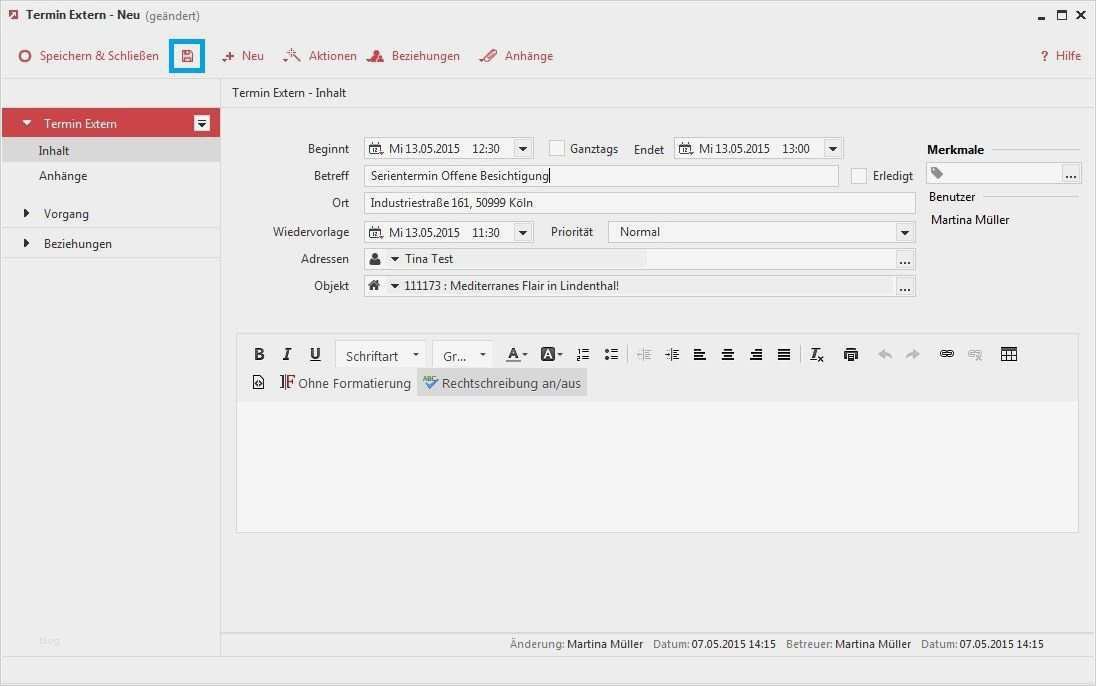Click the person icon in Adressen field
This screenshot has height=686, width=1096.
coord(375,259)
